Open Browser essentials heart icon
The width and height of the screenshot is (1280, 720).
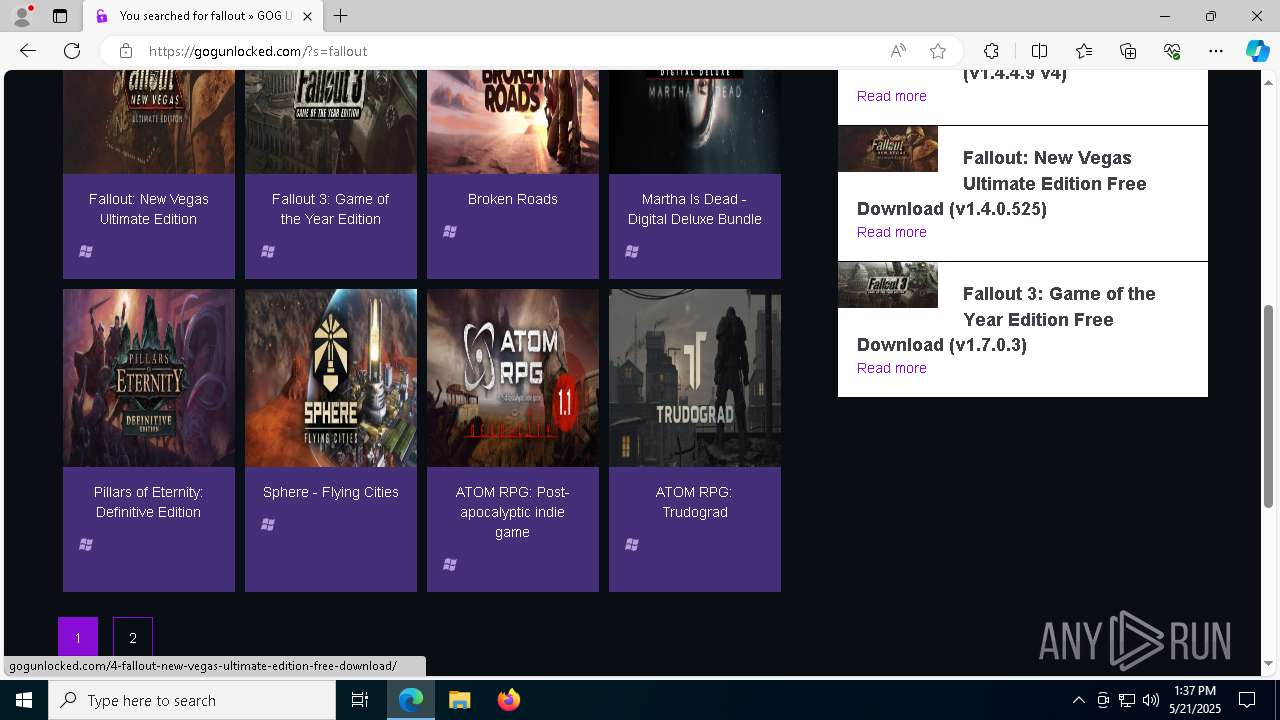(1172, 51)
